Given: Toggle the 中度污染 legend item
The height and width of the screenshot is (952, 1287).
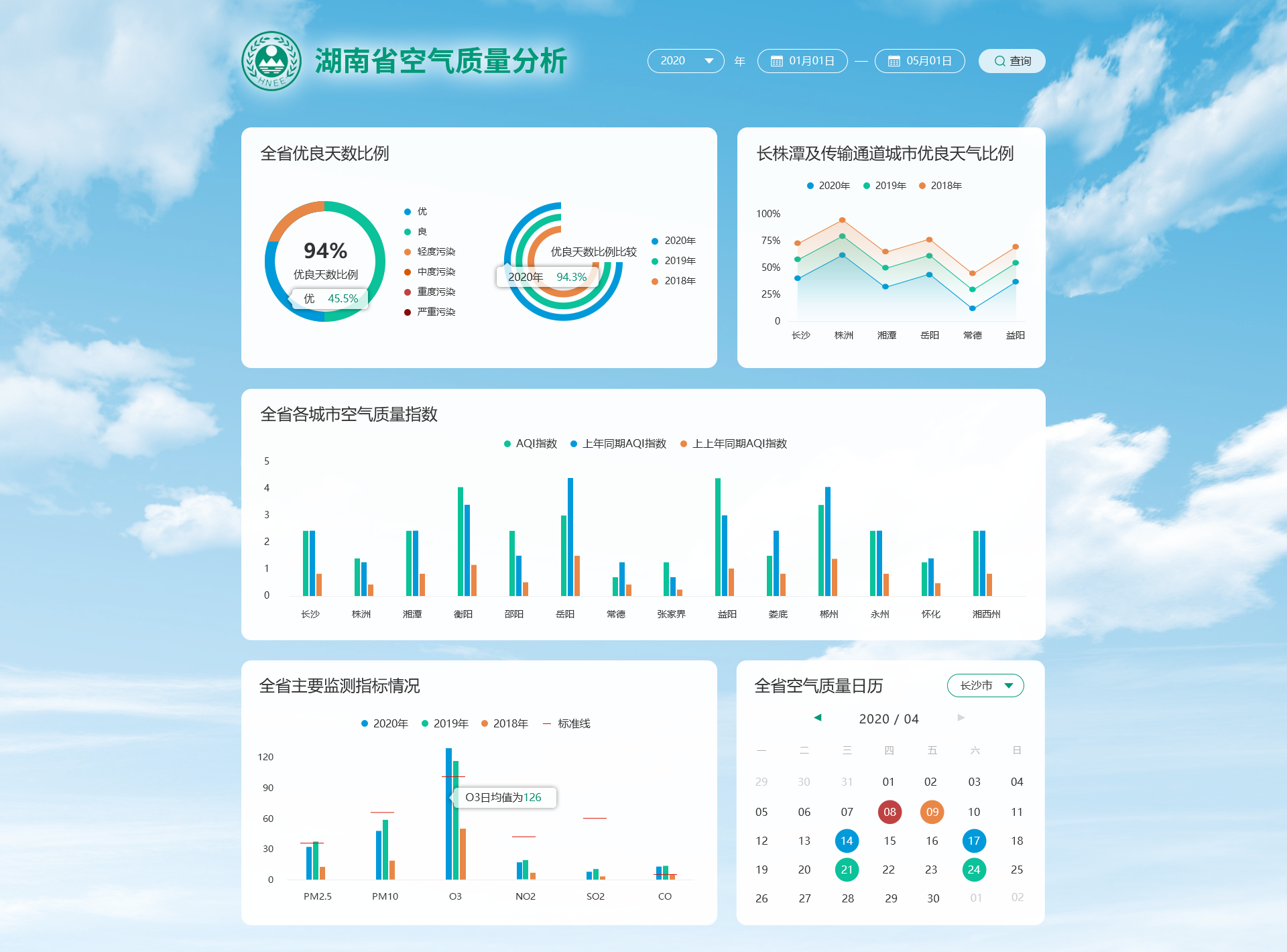Looking at the screenshot, I should (x=430, y=272).
